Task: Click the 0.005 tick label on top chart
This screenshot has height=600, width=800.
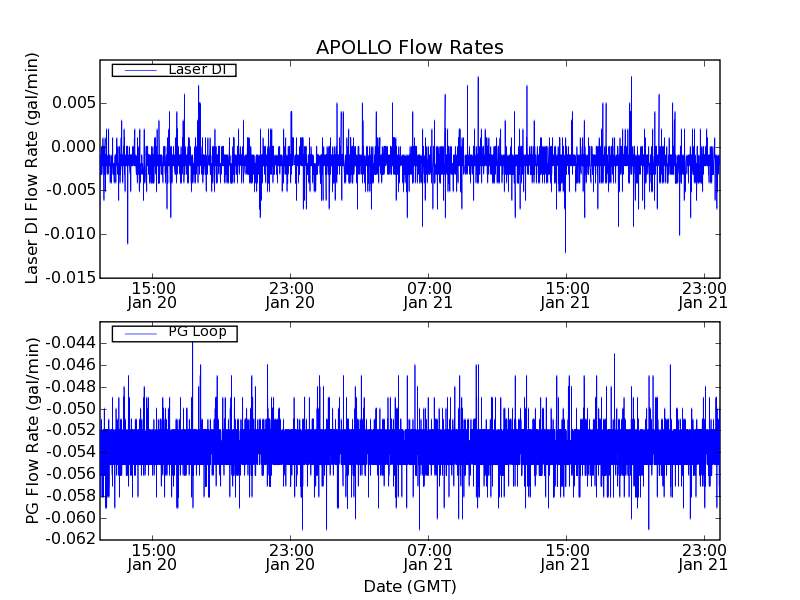Action: point(73,103)
